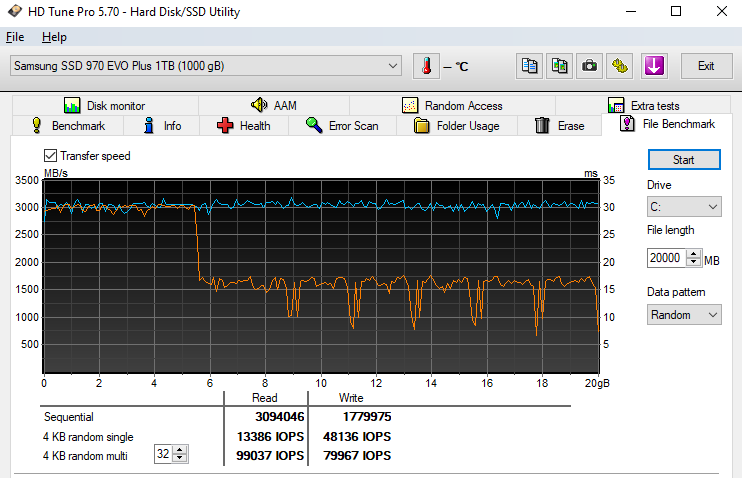Maximize the HD Tune Pro window
This screenshot has height=478, width=742.
click(x=676, y=11)
